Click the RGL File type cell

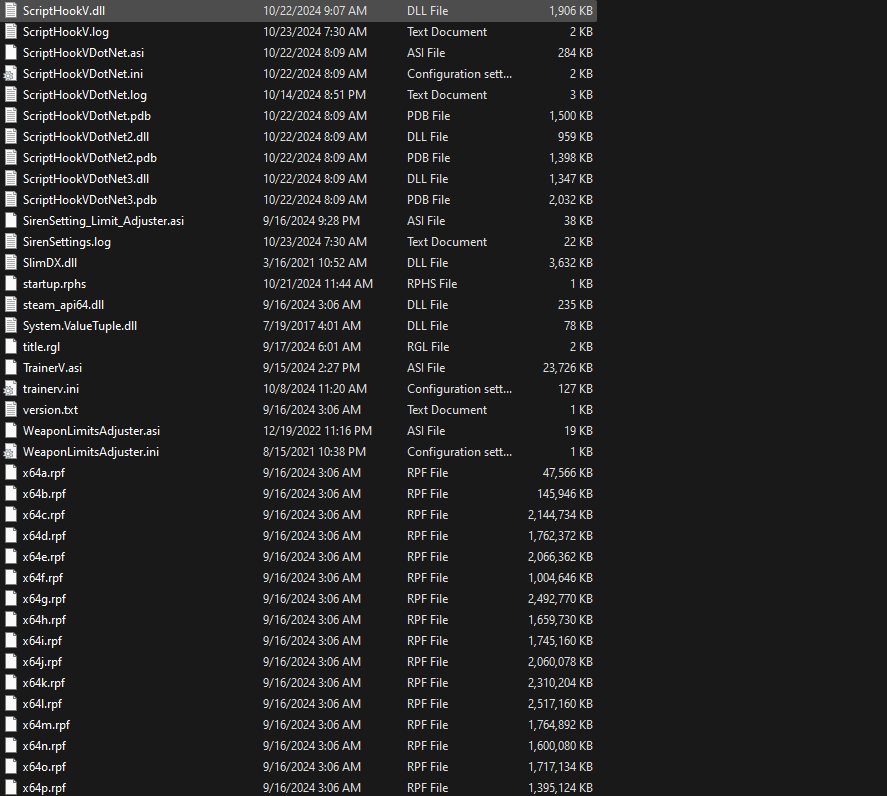[x=428, y=347]
